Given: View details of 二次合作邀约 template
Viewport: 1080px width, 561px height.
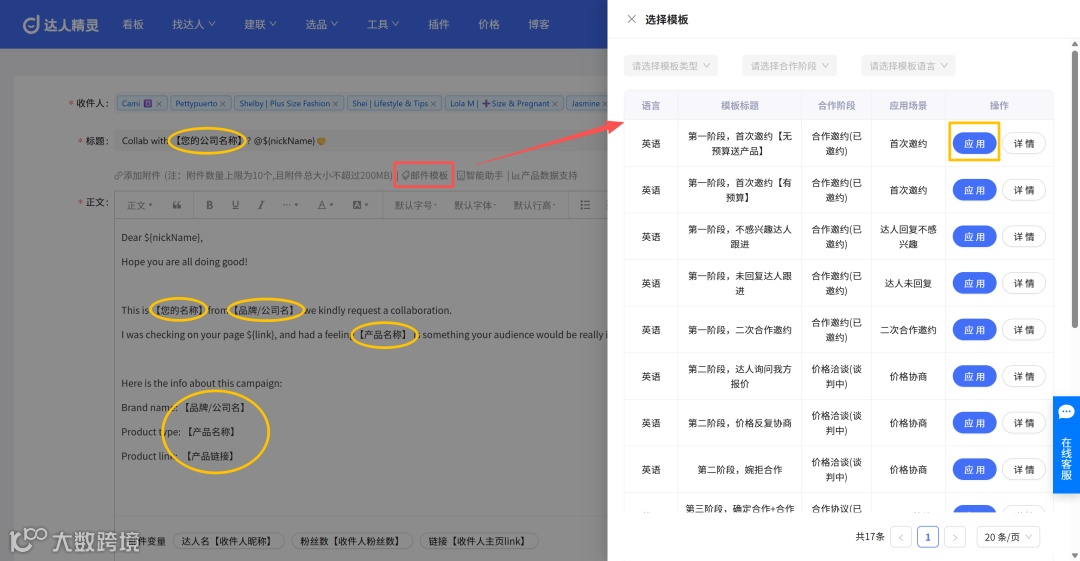Looking at the screenshot, I should tap(1024, 329).
